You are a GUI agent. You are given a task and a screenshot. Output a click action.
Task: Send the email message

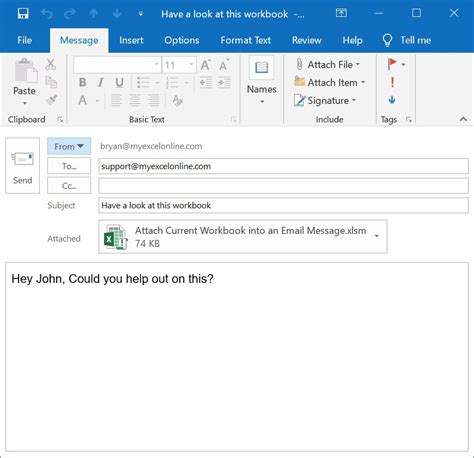click(x=22, y=165)
